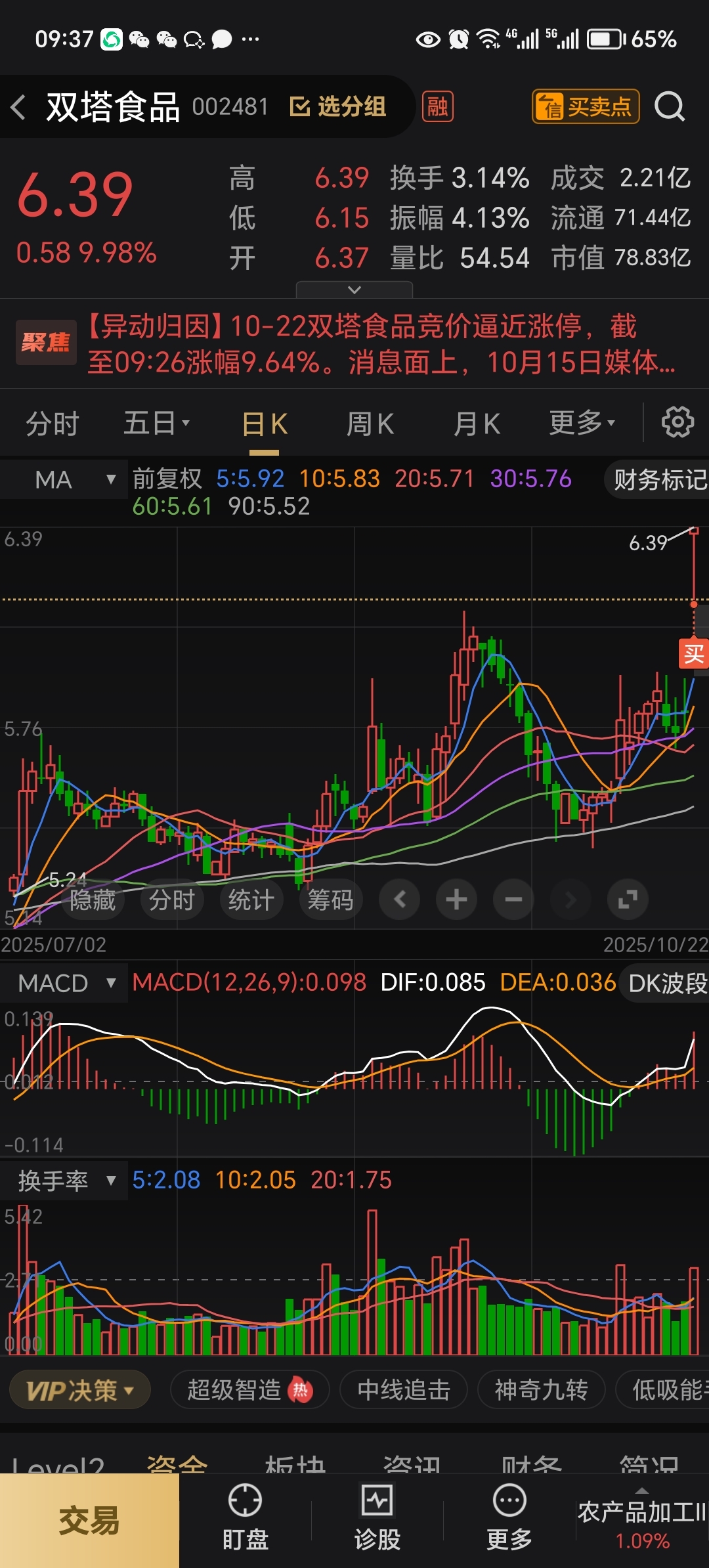
Task: Select the 神奇九转 strategy chip
Action: tap(542, 1391)
